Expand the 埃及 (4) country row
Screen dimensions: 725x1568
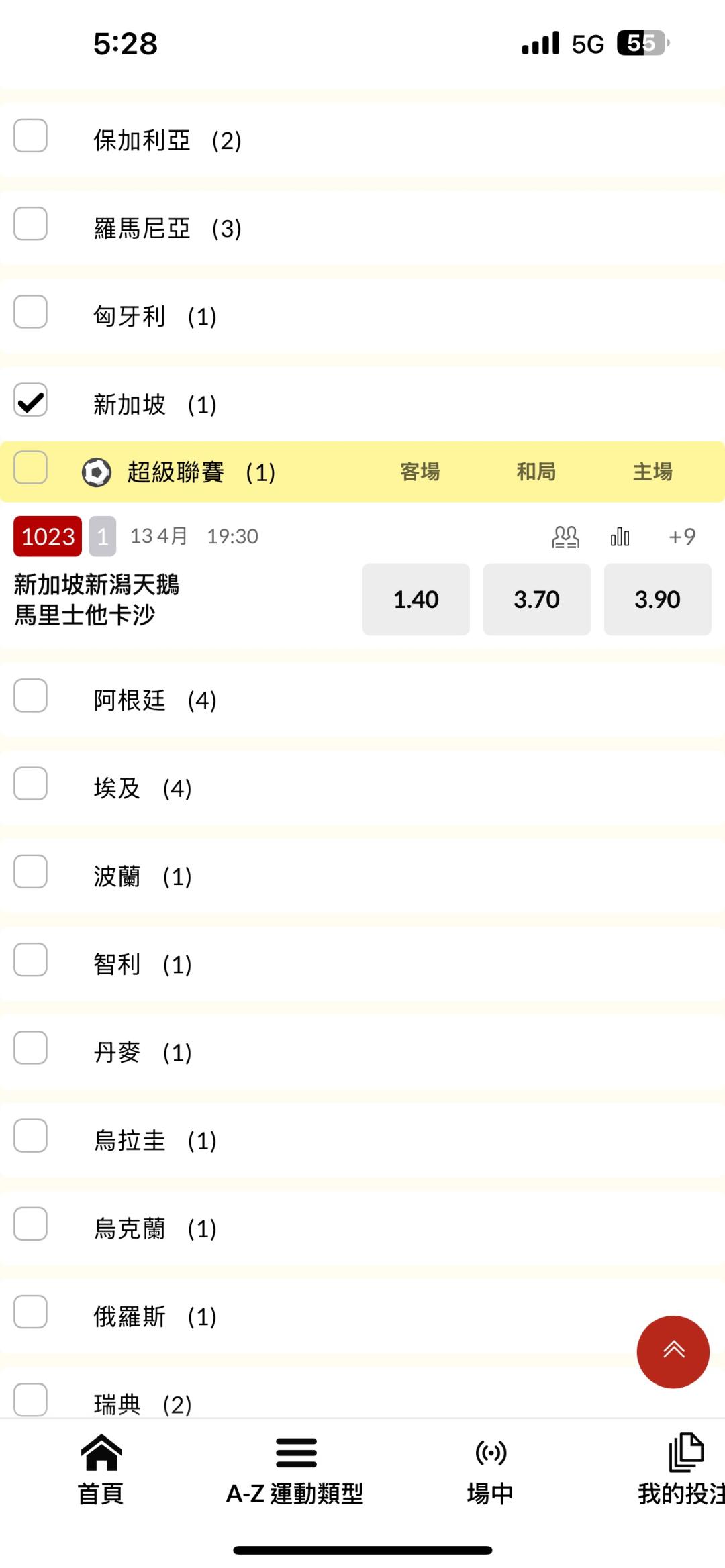pos(142,788)
